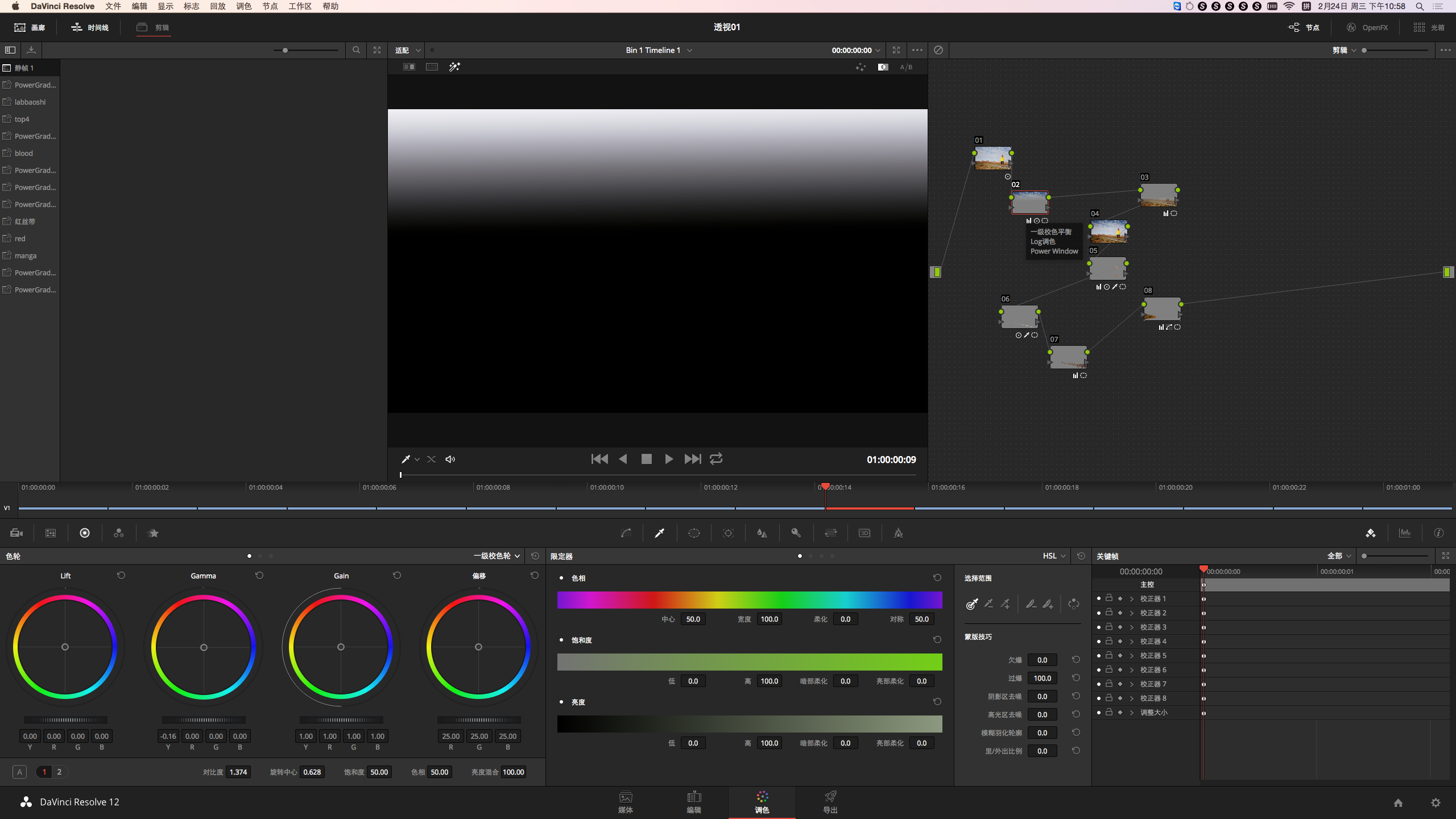Viewport: 1456px width, 819px height.
Task: Open the Scopes palette icon
Action: tap(1405, 533)
